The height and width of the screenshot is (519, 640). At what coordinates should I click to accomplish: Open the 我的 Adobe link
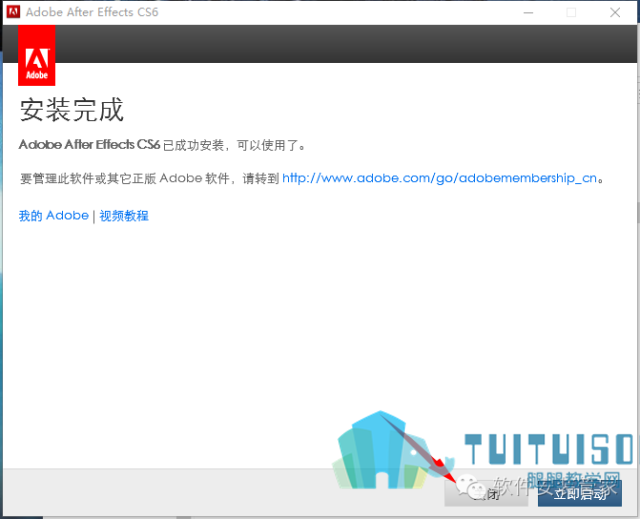[53, 215]
